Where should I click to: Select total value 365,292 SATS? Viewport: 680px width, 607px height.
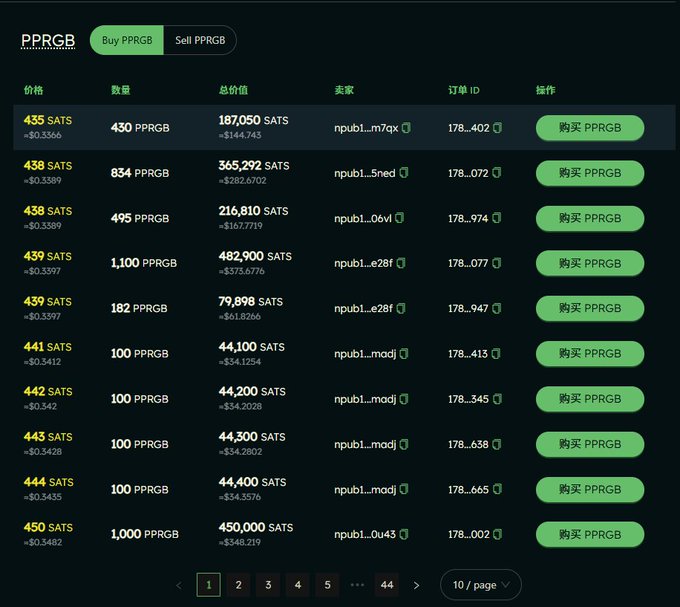(254, 166)
